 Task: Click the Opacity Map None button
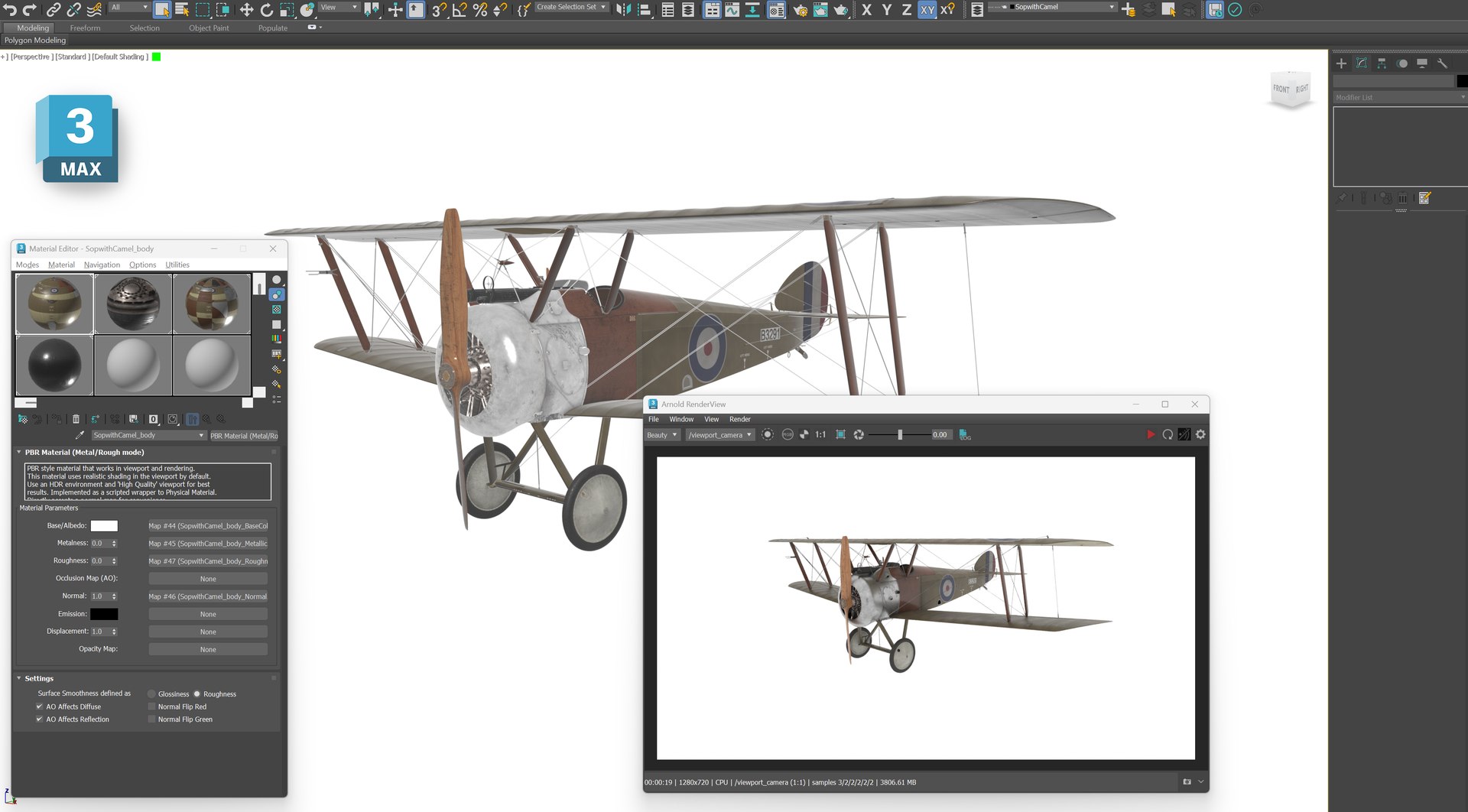[208, 649]
